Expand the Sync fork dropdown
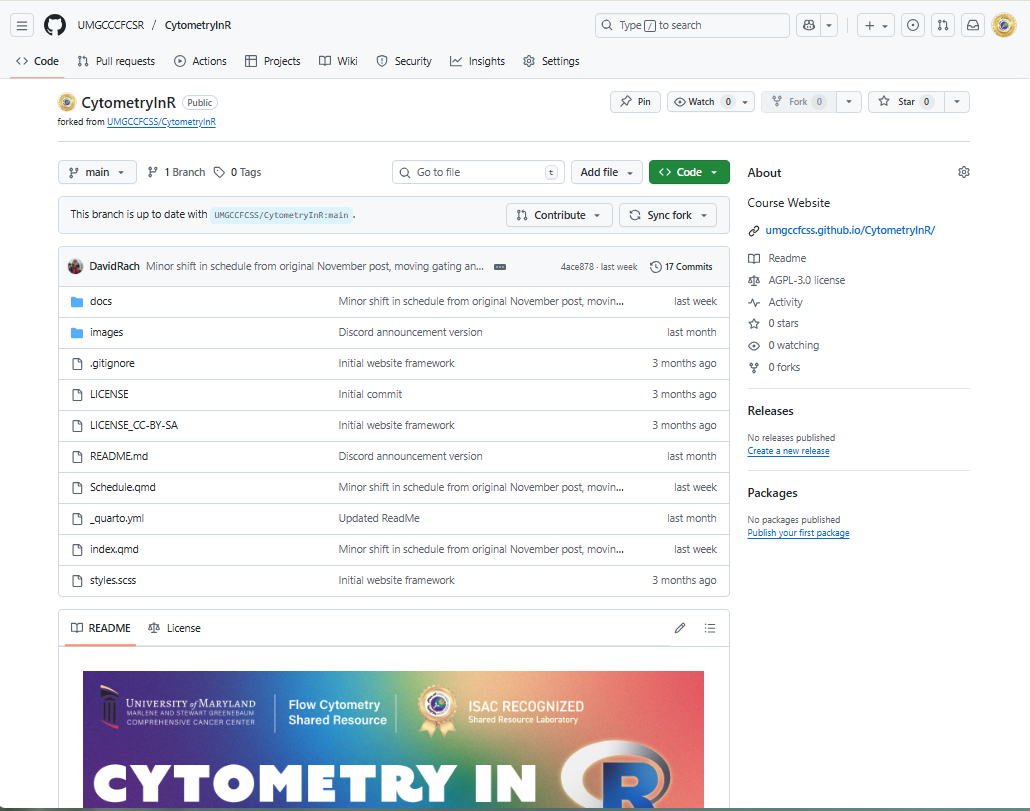Screen dimensions: 1030x811 coord(668,215)
